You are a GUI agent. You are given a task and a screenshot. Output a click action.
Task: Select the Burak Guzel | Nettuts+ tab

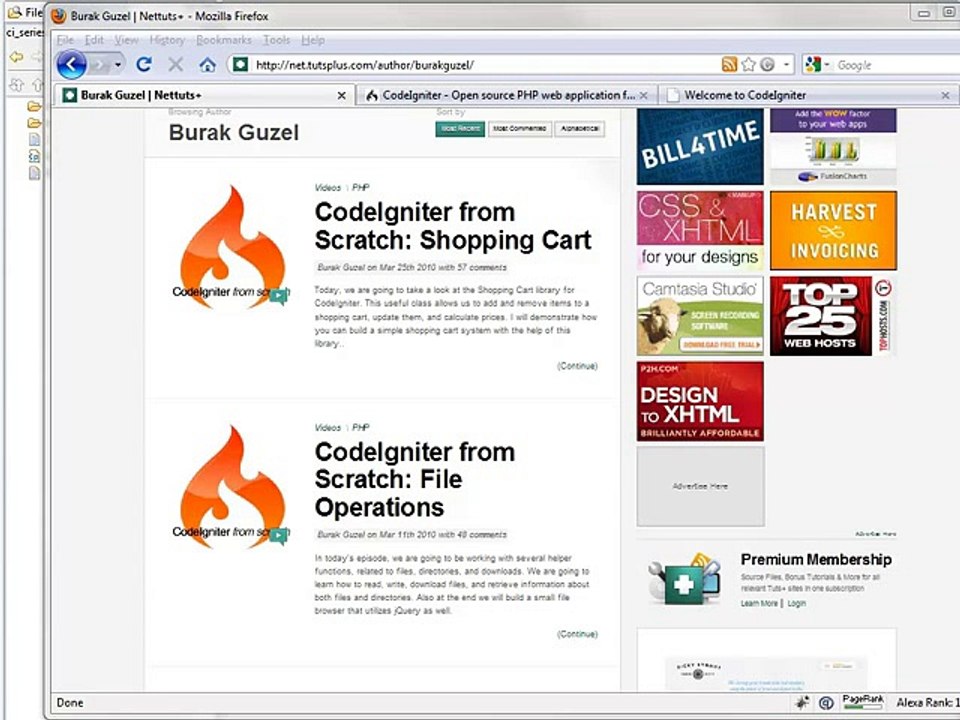pos(204,95)
